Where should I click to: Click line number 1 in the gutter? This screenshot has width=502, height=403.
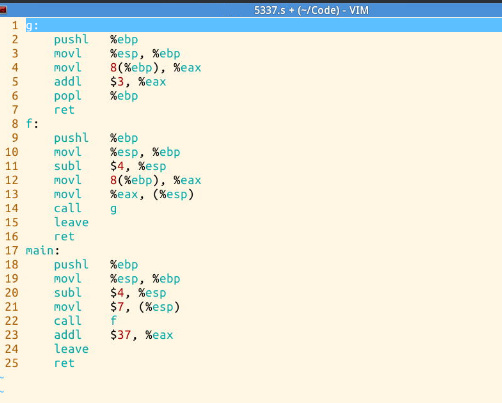(15, 26)
